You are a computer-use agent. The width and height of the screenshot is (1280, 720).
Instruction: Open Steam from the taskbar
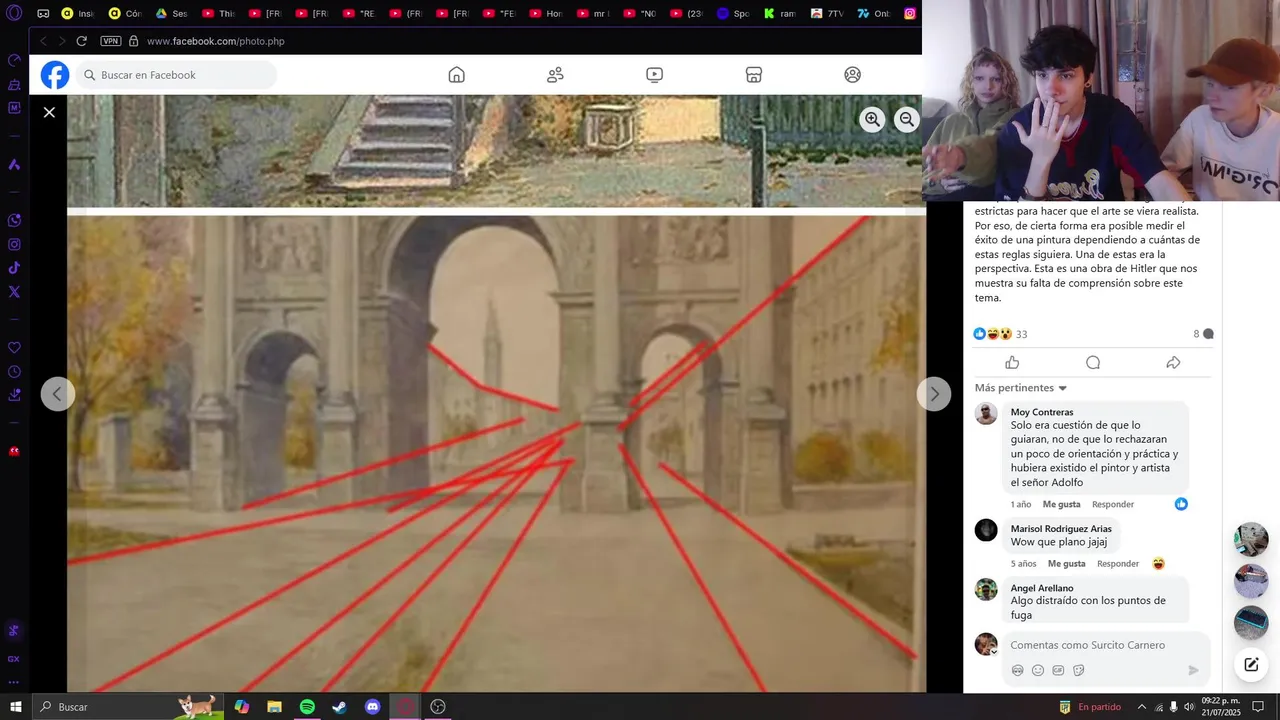(340, 707)
